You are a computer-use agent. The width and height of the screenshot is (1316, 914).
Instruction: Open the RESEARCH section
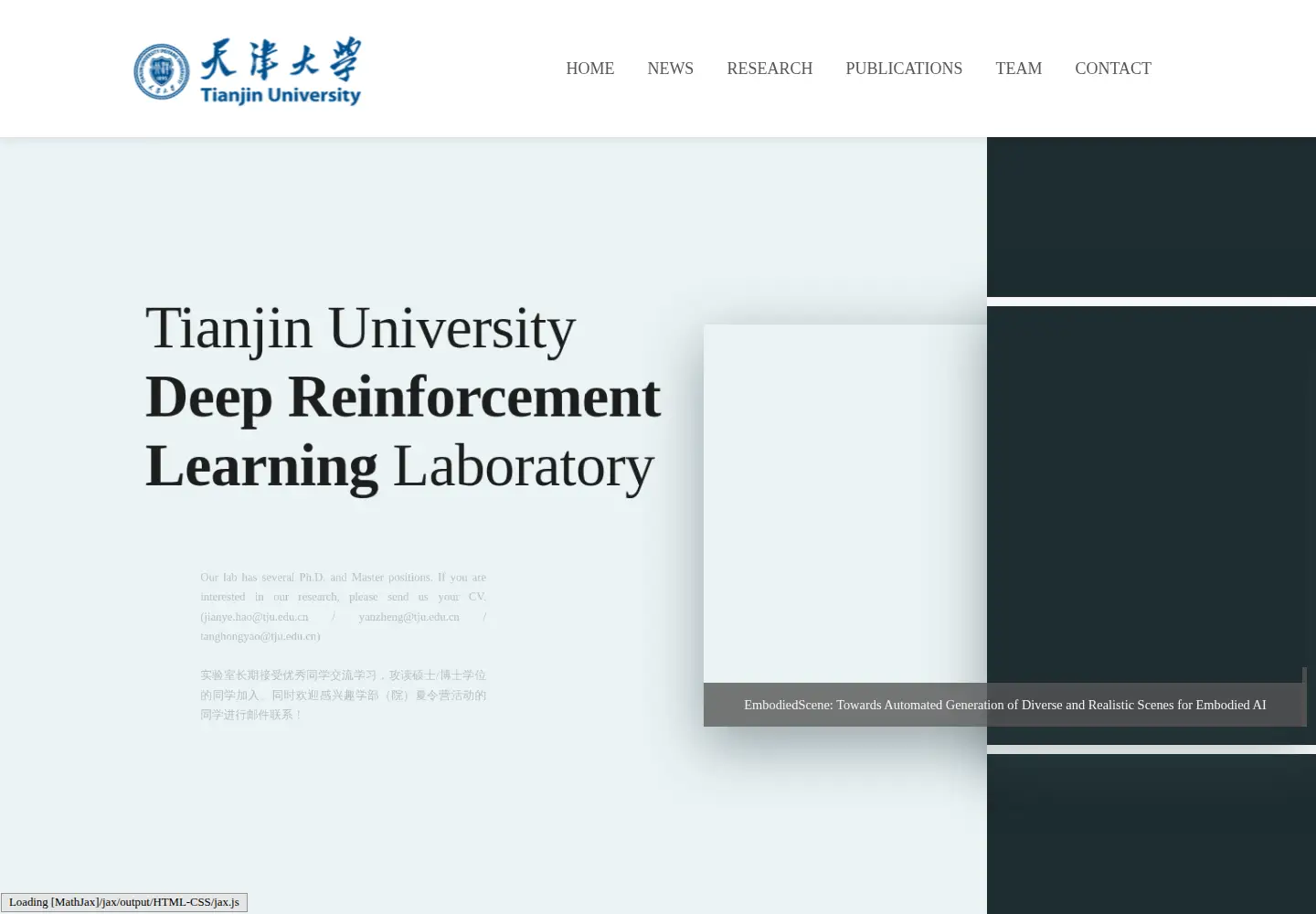(769, 69)
